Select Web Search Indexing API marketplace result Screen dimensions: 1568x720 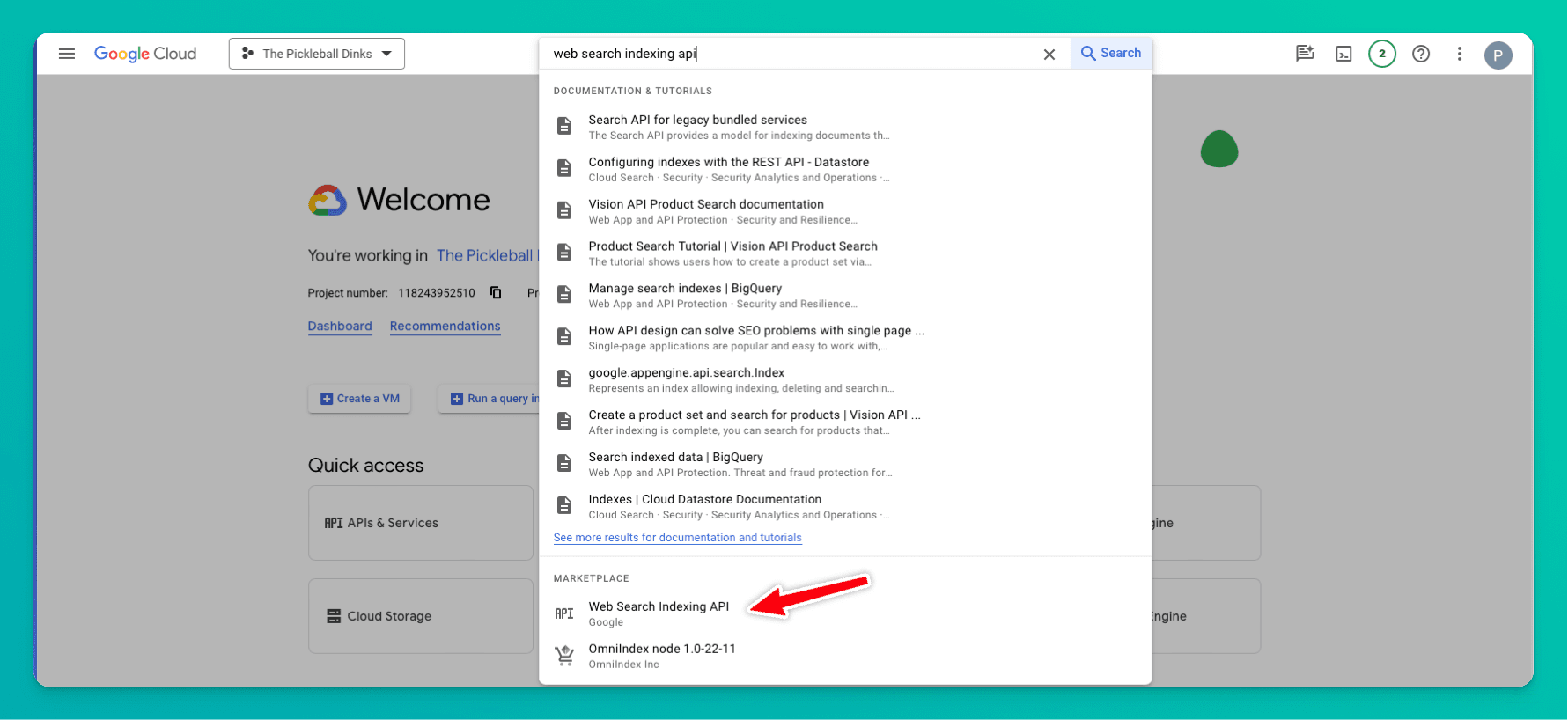pyautogui.click(x=845, y=613)
